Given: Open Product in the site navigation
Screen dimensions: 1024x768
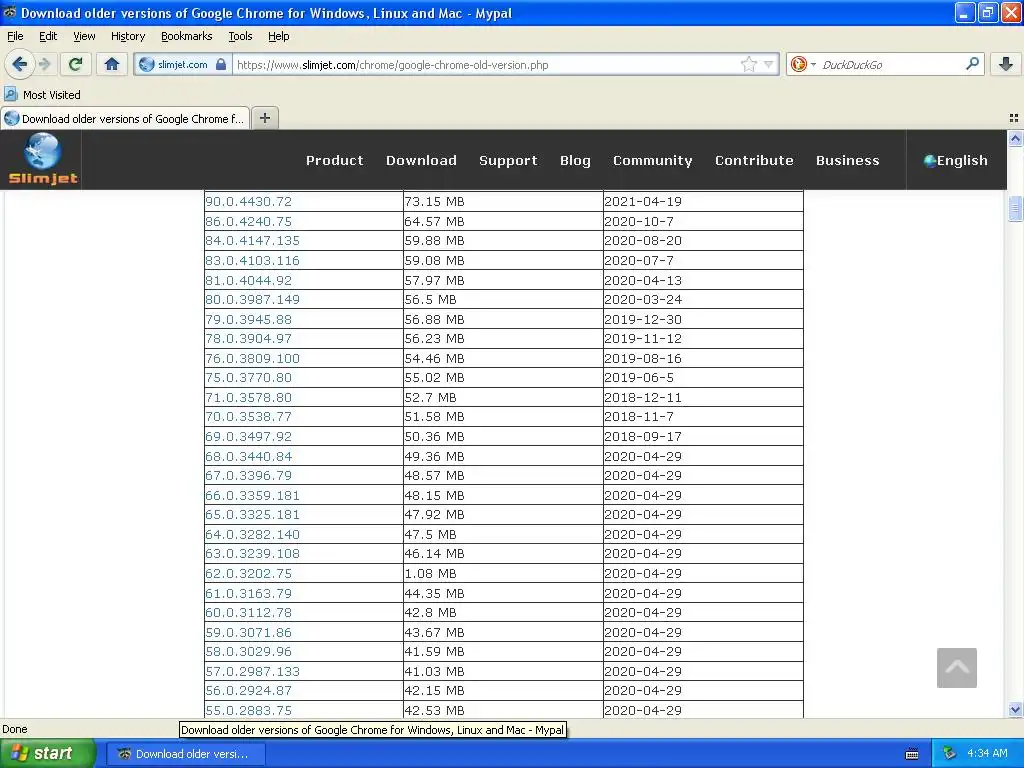Looking at the screenshot, I should coord(334,160).
